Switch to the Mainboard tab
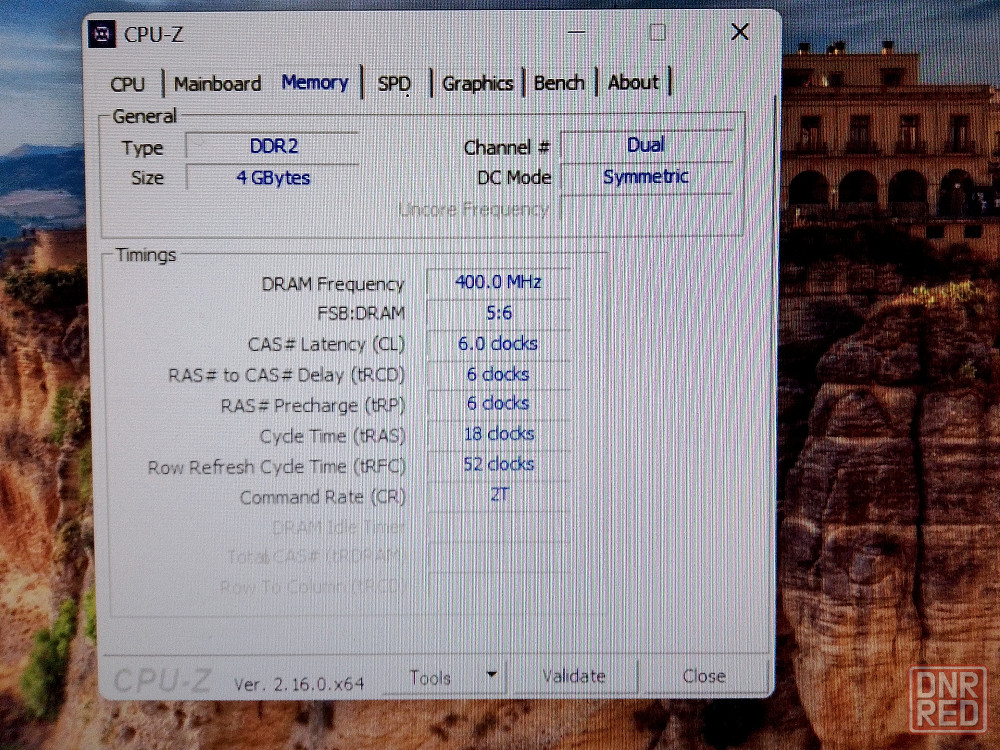 (x=217, y=84)
